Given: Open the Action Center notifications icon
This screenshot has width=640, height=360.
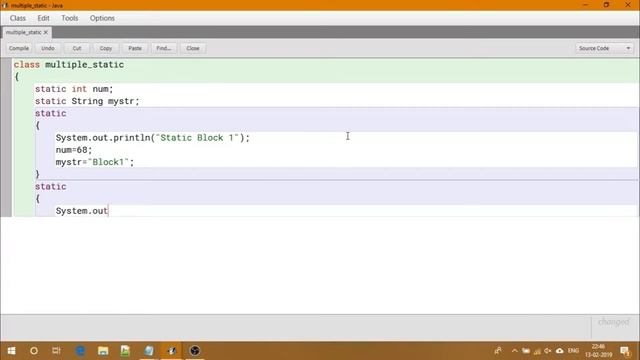Looking at the screenshot, I should click(625, 351).
